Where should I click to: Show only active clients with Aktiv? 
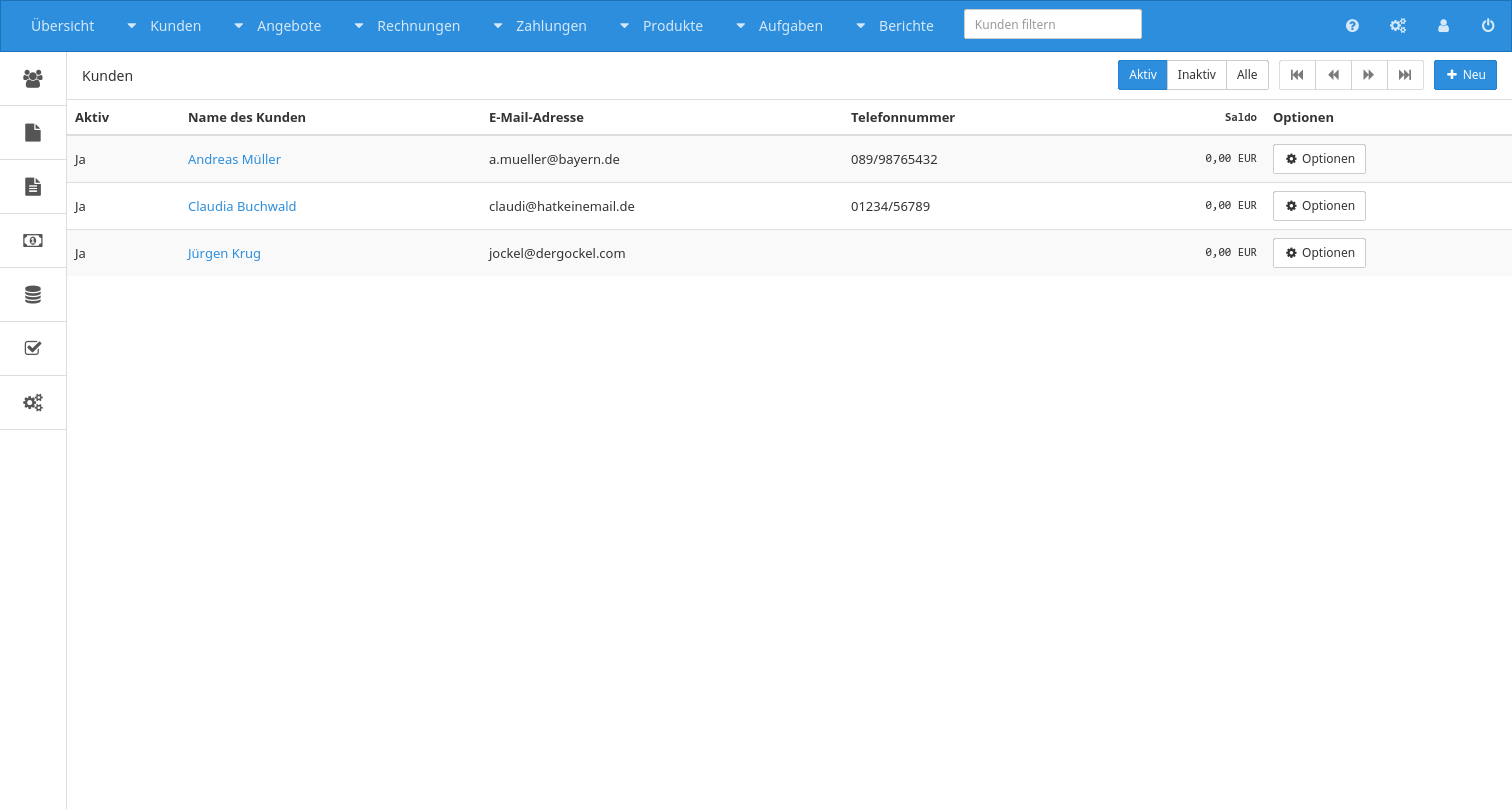1143,75
